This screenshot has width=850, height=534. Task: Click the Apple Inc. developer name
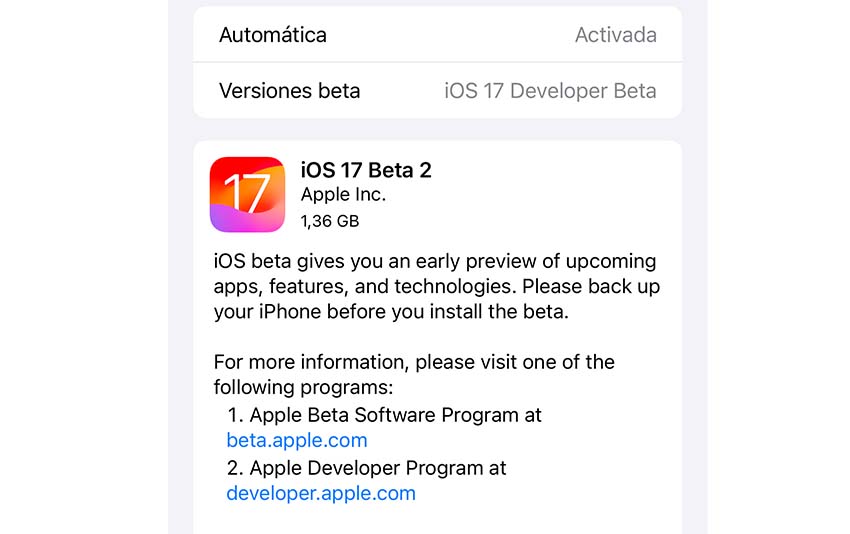coord(343,195)
